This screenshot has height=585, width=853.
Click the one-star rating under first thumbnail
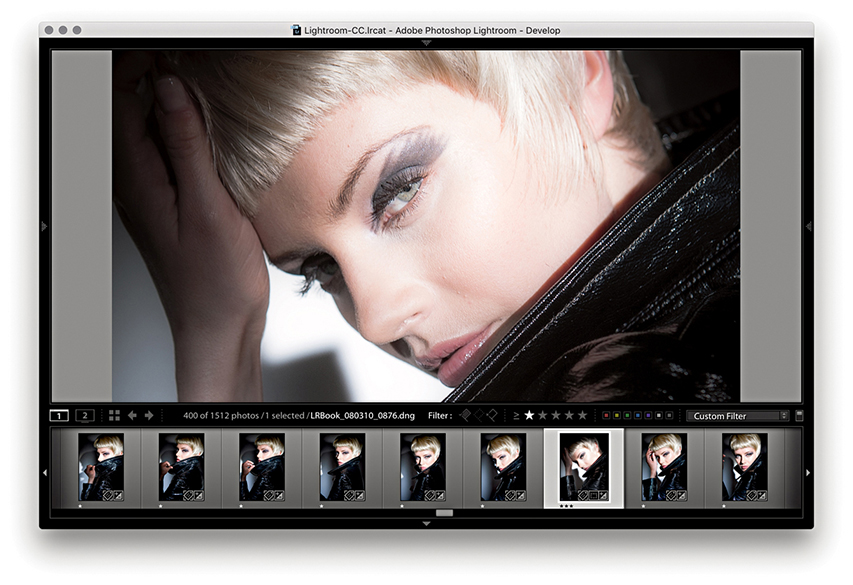pos(81,506)
